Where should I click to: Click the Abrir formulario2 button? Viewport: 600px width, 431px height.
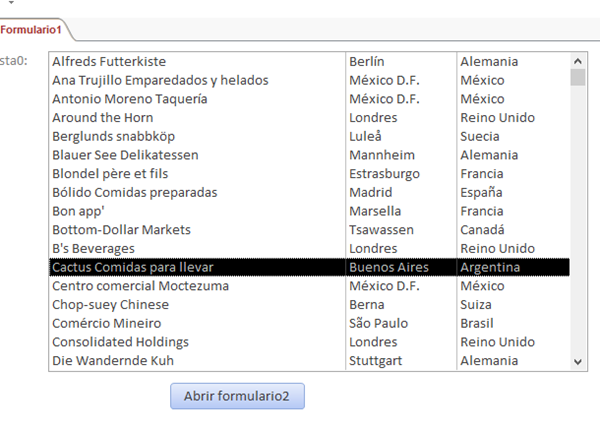coord(237,396)
